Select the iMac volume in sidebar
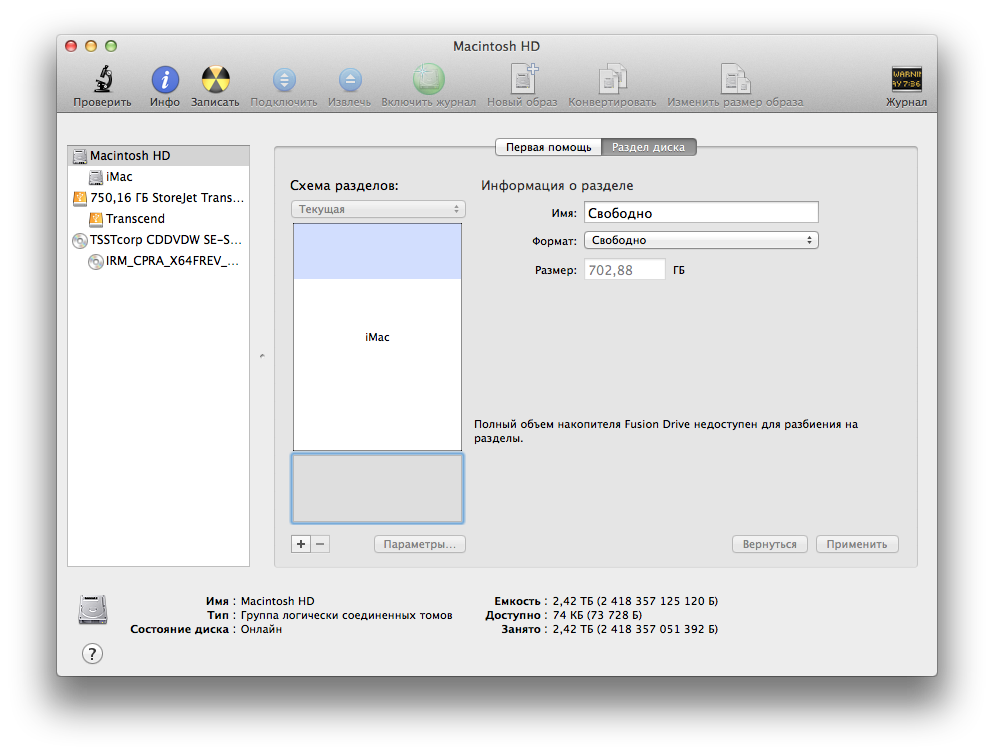The image size is (994, 755). [x=158, y=177]
